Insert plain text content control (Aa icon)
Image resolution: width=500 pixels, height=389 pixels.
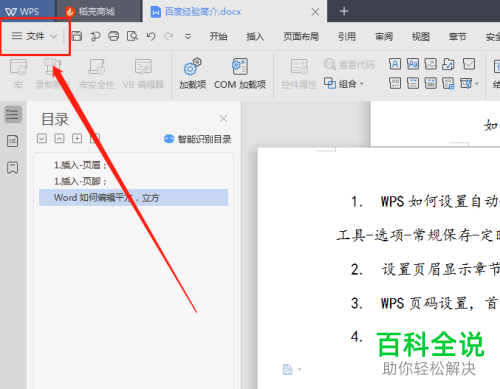tap(413, 64)
